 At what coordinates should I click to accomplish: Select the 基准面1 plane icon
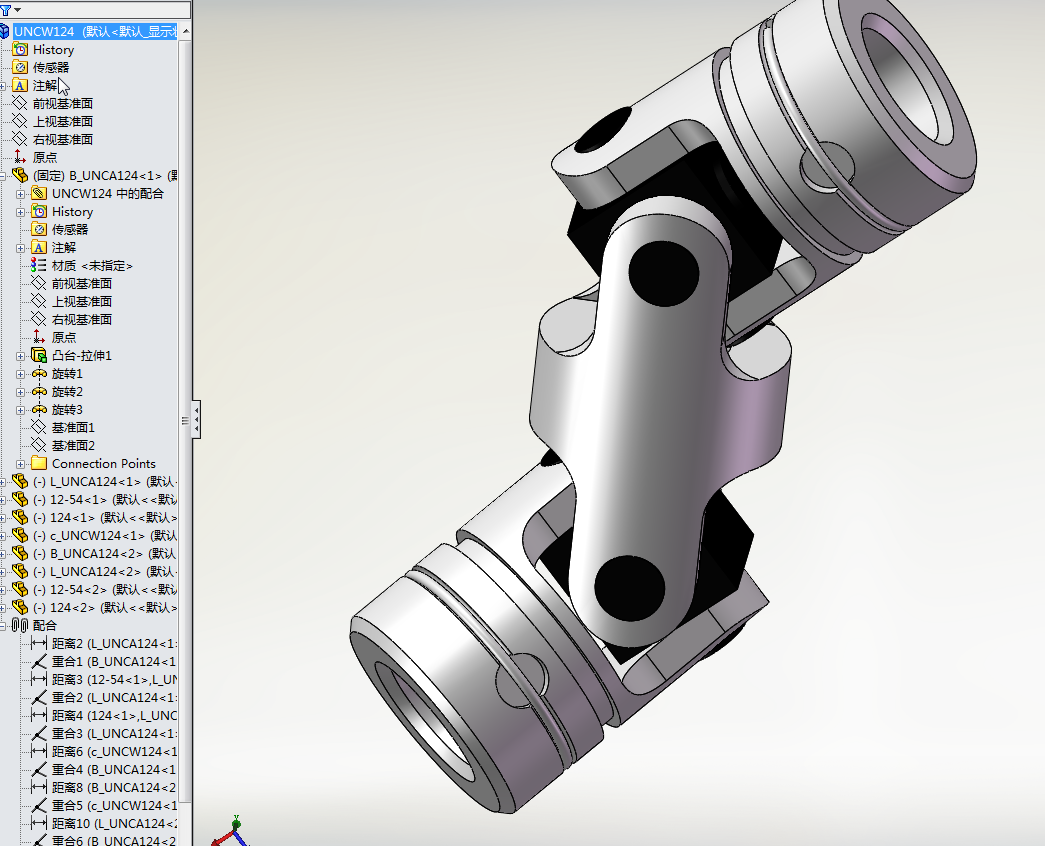tap(39, 427)
